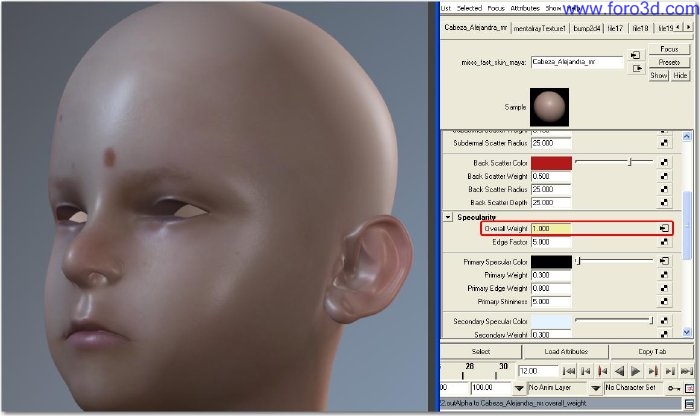
Task: Open the Attributes menu
Action: click(525, 8)
